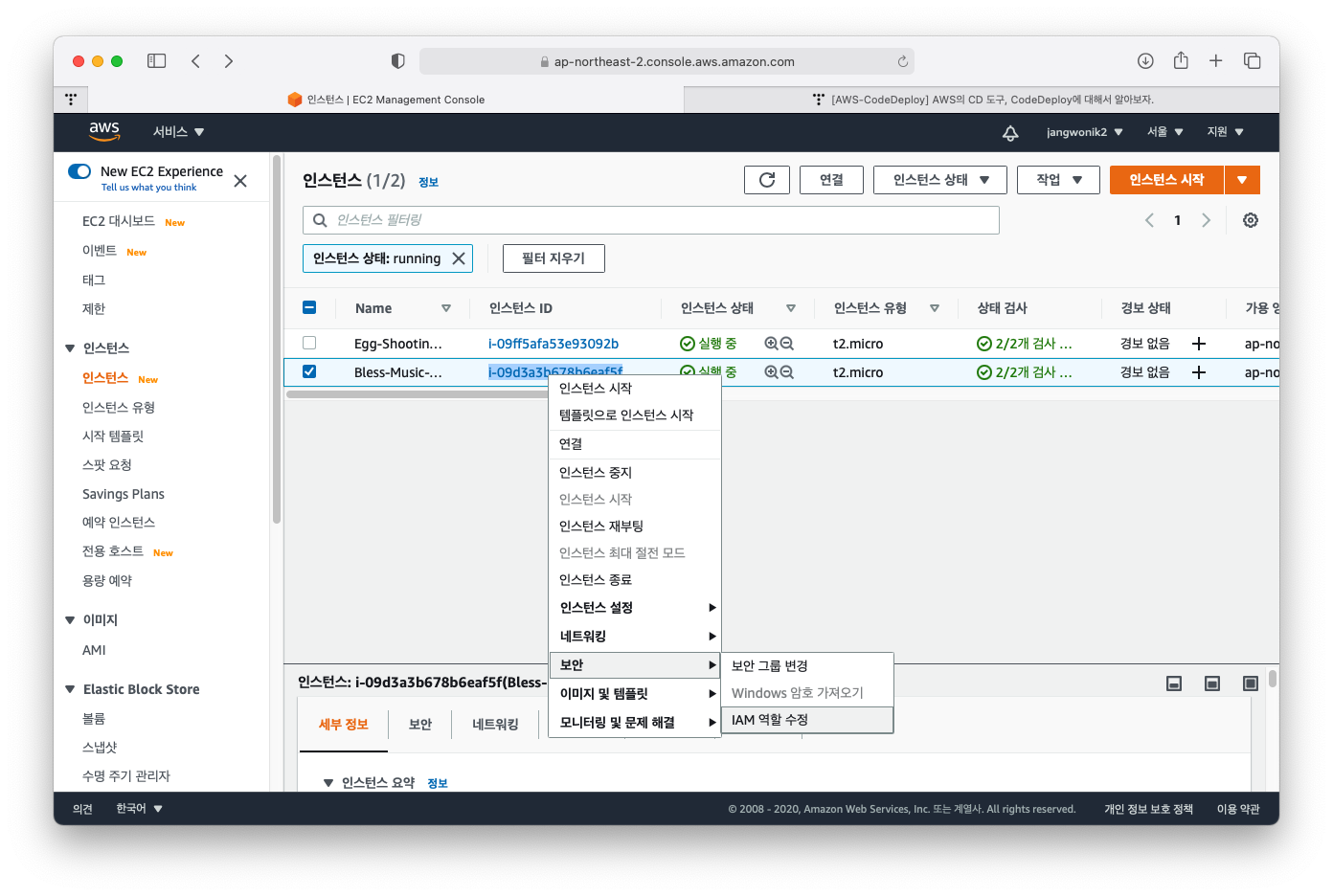Remove the running state filter
Viewport: 1333px width, 896px height.
[x=459, y=258]
